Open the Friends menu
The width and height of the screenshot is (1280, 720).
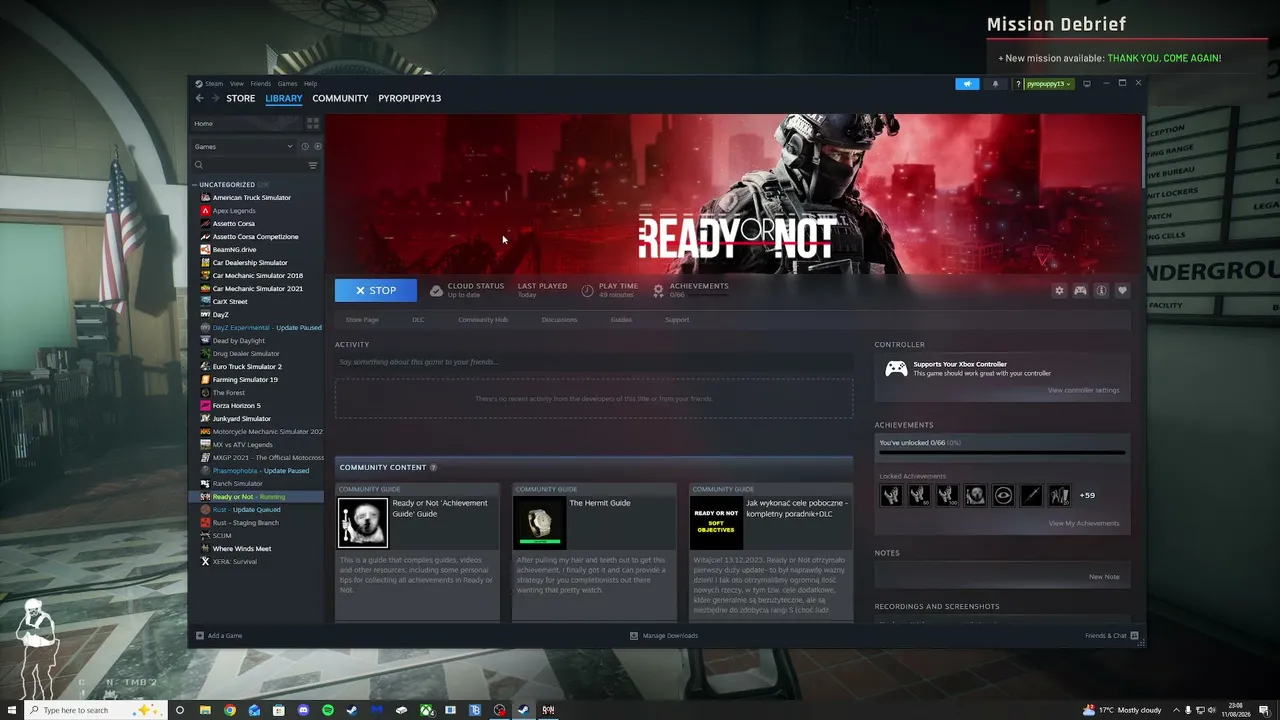261,84
